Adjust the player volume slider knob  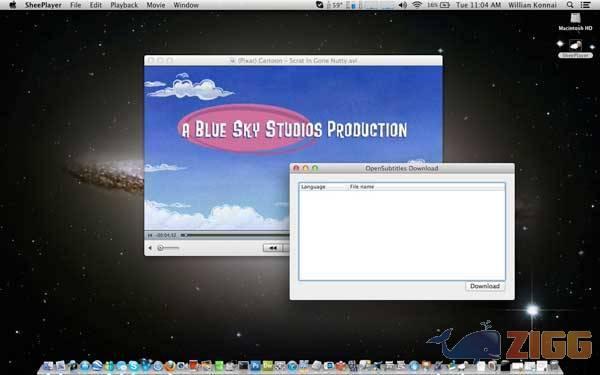pyautogui.click(x=161, y=248)
